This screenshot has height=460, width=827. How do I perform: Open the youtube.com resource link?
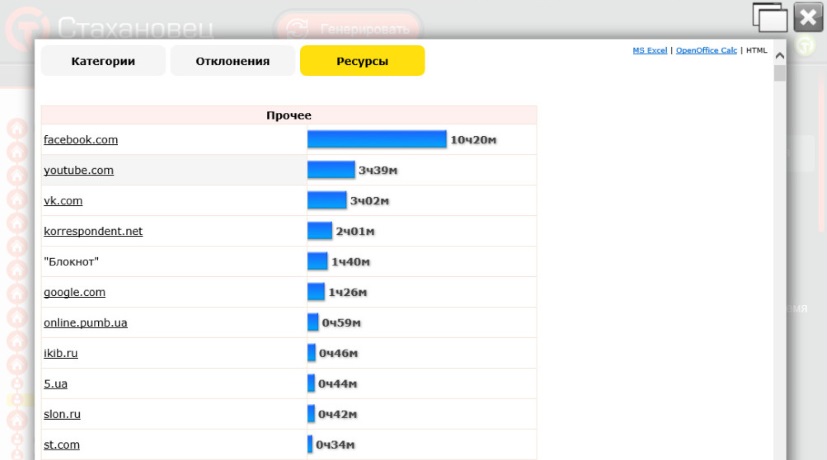pyautogui.click(x=79, y=170)
